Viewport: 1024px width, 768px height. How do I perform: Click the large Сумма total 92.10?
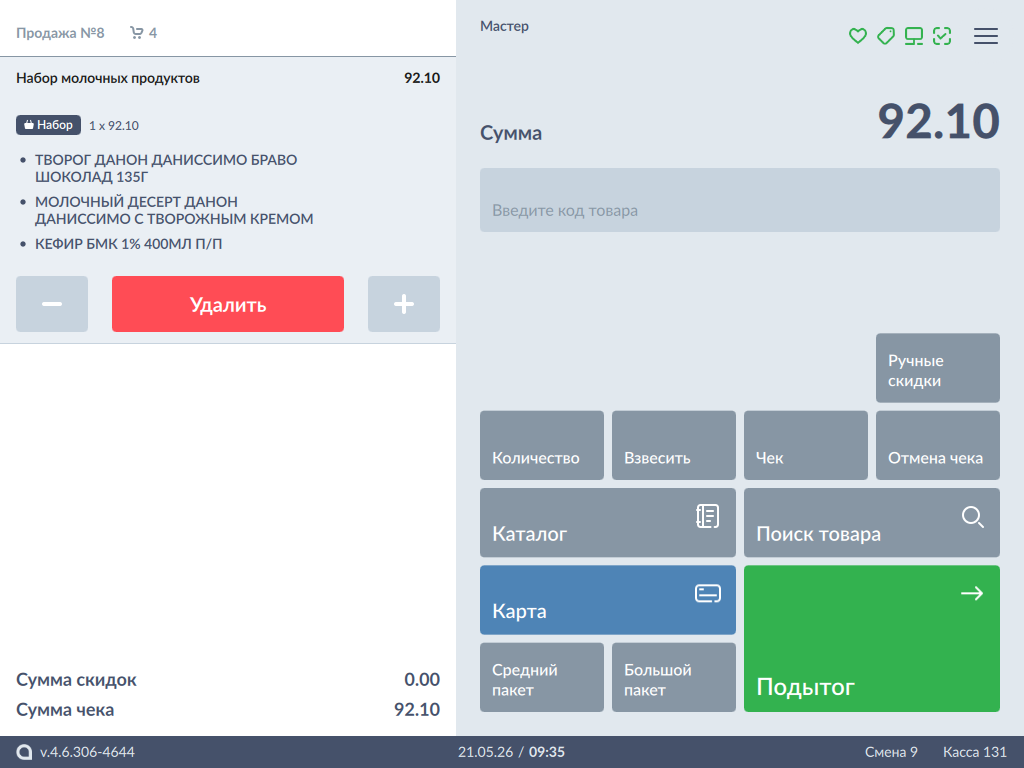pos(938,121)
